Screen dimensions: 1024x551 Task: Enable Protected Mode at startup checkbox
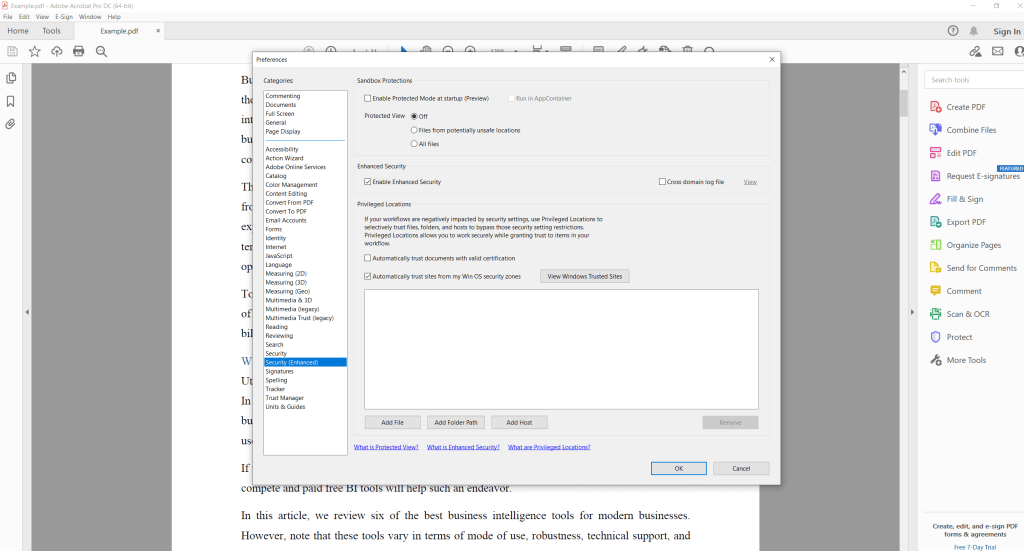point(368,99)
